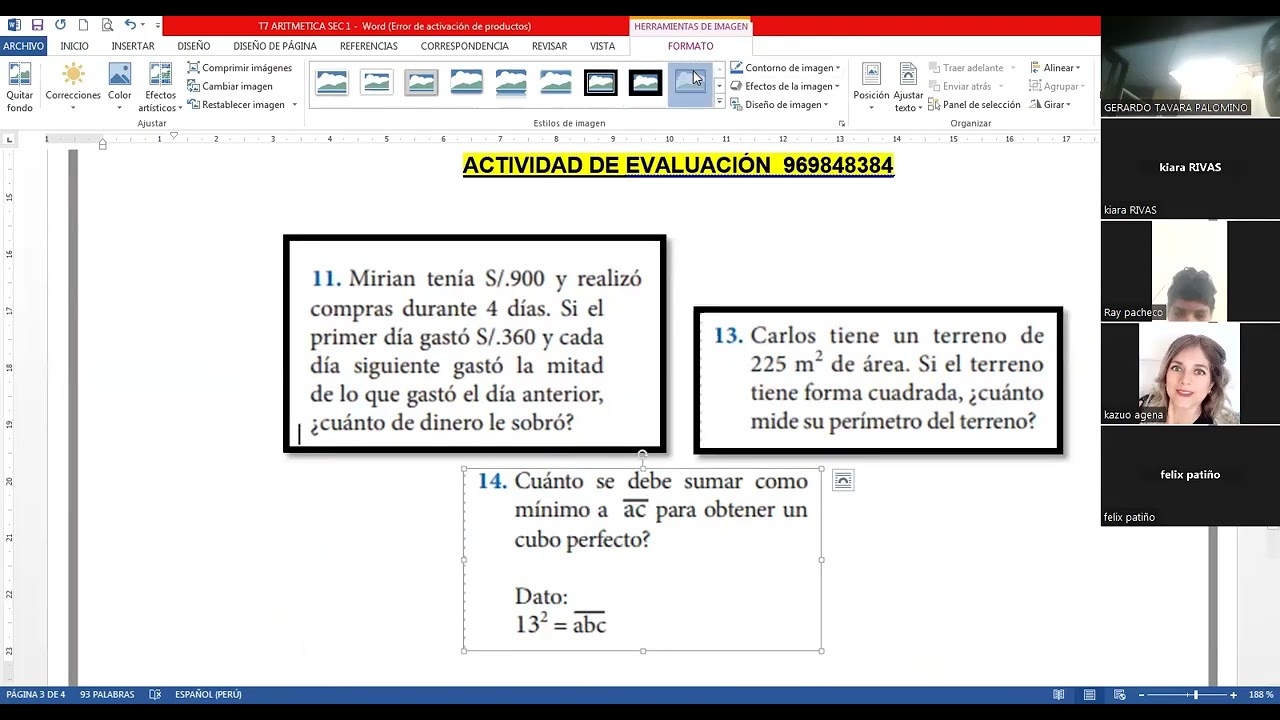Open Efectos artísticos menu
Image resolution: width=1280 pixels, height=720 pixels.
coord(160,88)
